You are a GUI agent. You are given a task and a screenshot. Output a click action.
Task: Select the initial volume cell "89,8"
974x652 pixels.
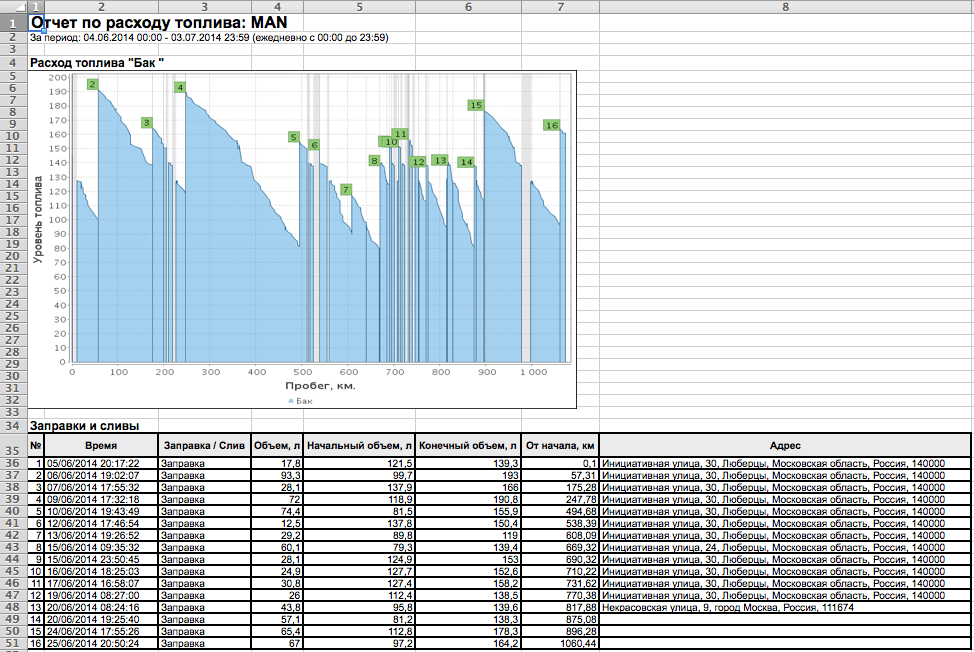(360, 536)
